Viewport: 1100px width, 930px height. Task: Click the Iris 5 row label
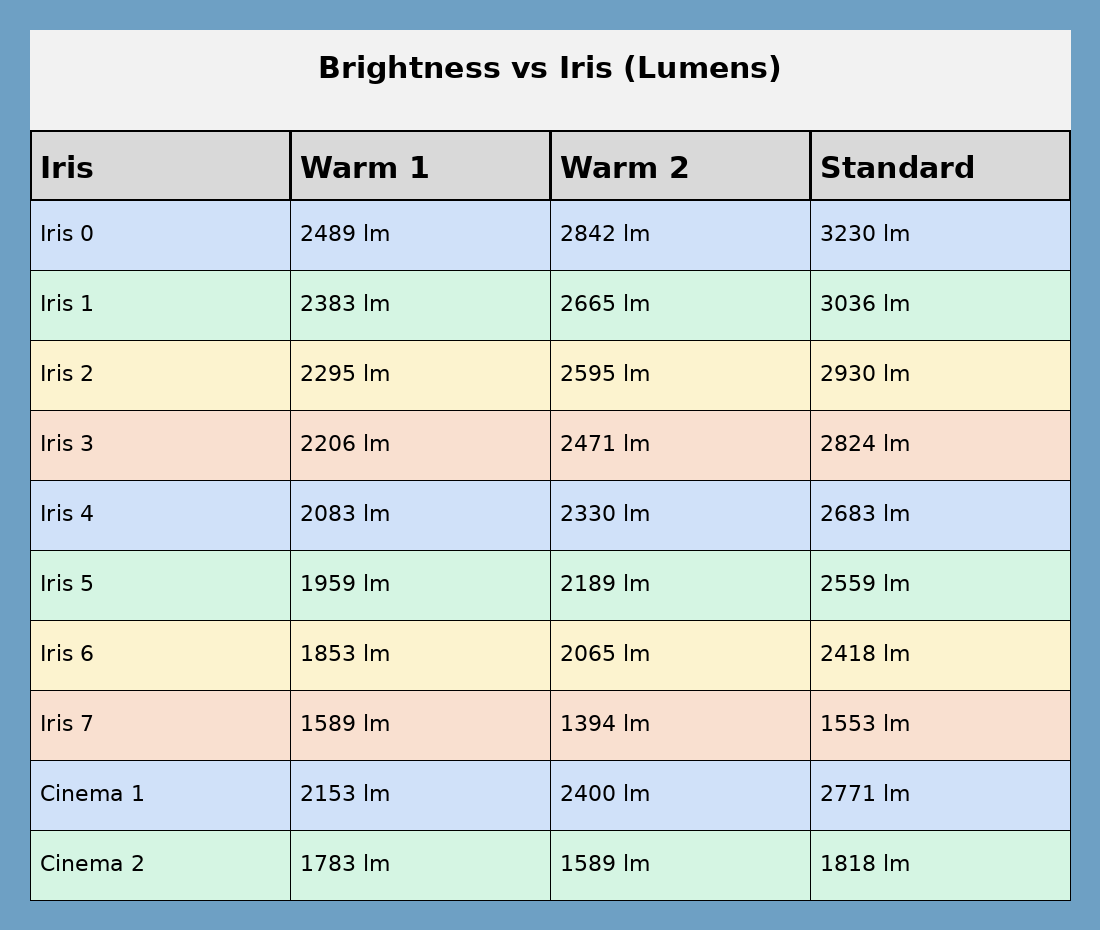coord(67,584)
